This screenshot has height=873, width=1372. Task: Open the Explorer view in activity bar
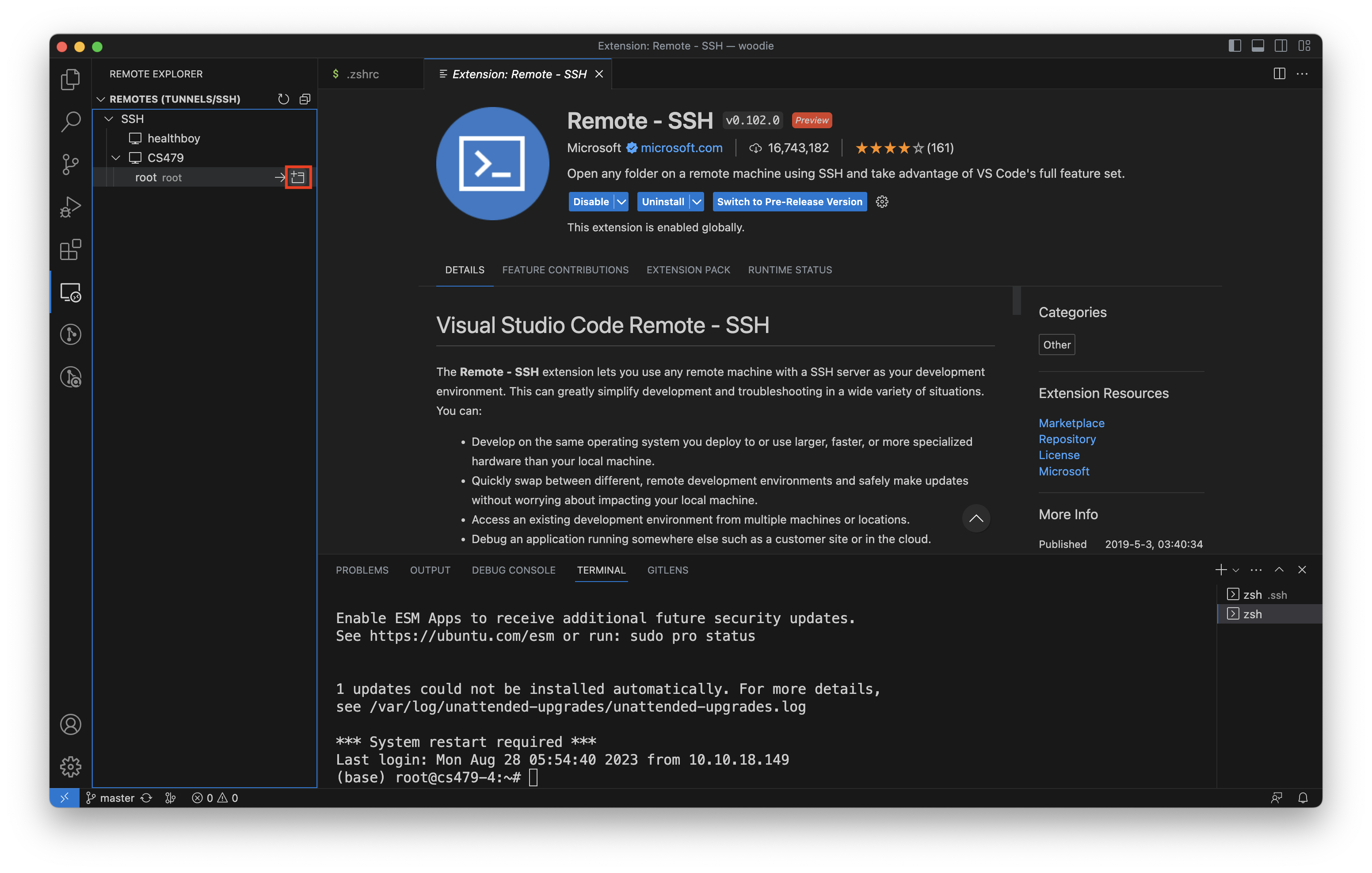pyautogui.click(x=71, y=79)
